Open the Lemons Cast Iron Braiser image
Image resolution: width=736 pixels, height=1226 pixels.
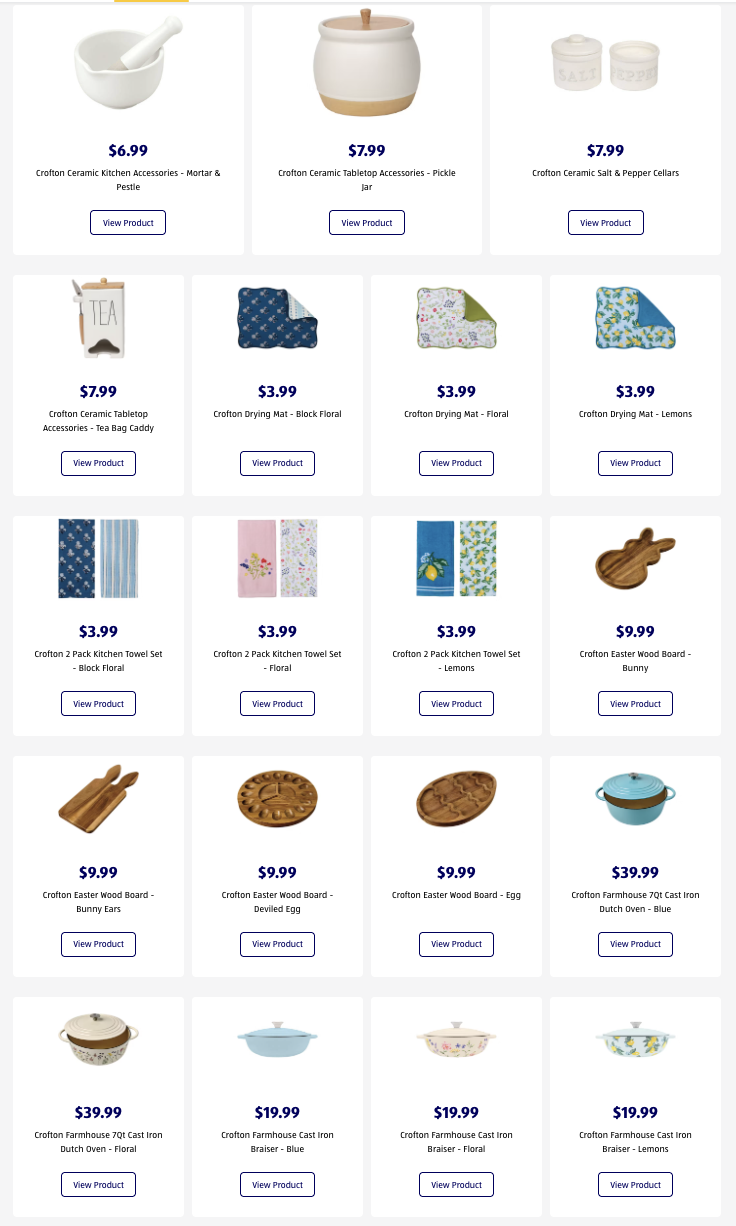pyautogui.click(x=635, y=1038)
